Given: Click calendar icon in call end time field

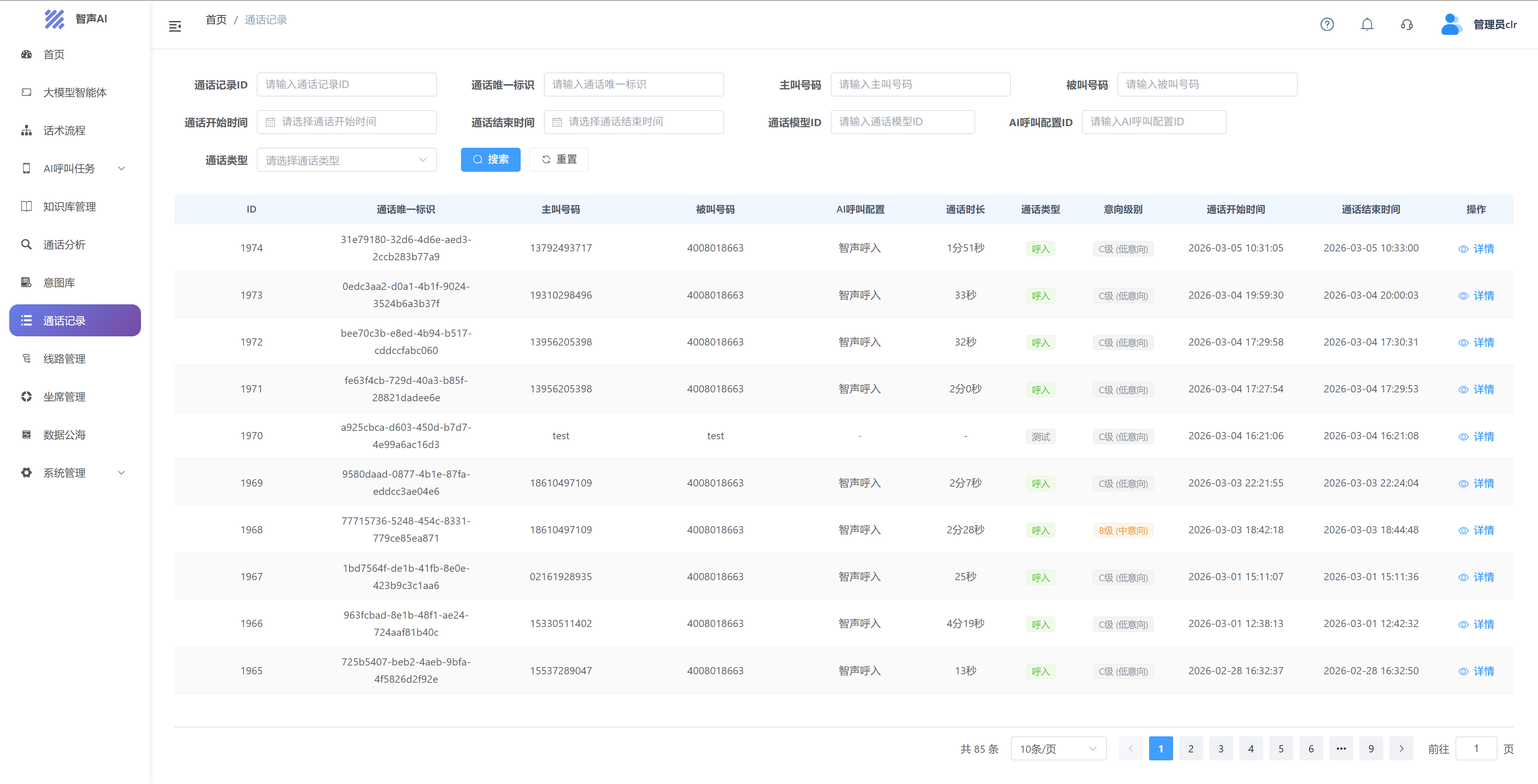Looking at the screenshot, I should 557,123.
